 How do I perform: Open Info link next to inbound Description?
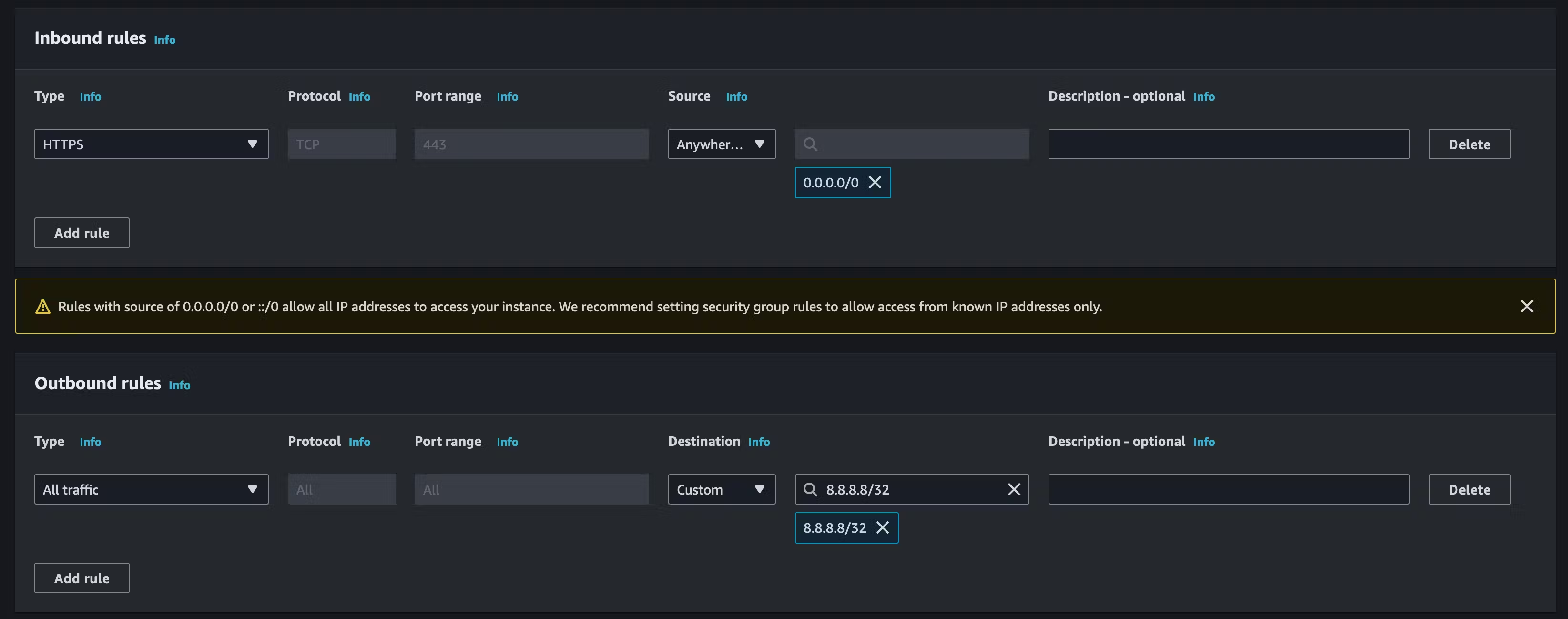(1203, 96)
